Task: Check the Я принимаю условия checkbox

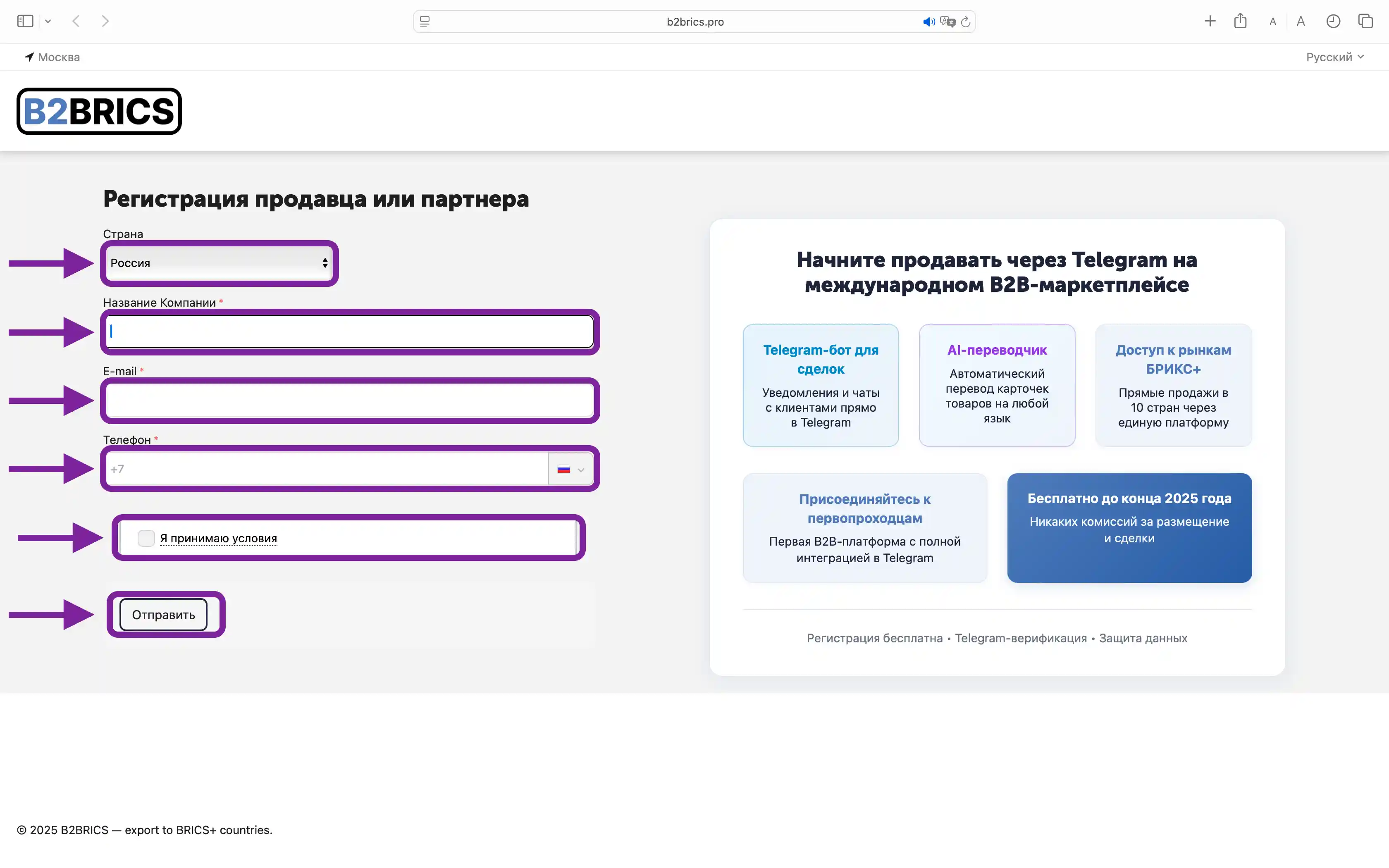Action: tap(146, 538)
